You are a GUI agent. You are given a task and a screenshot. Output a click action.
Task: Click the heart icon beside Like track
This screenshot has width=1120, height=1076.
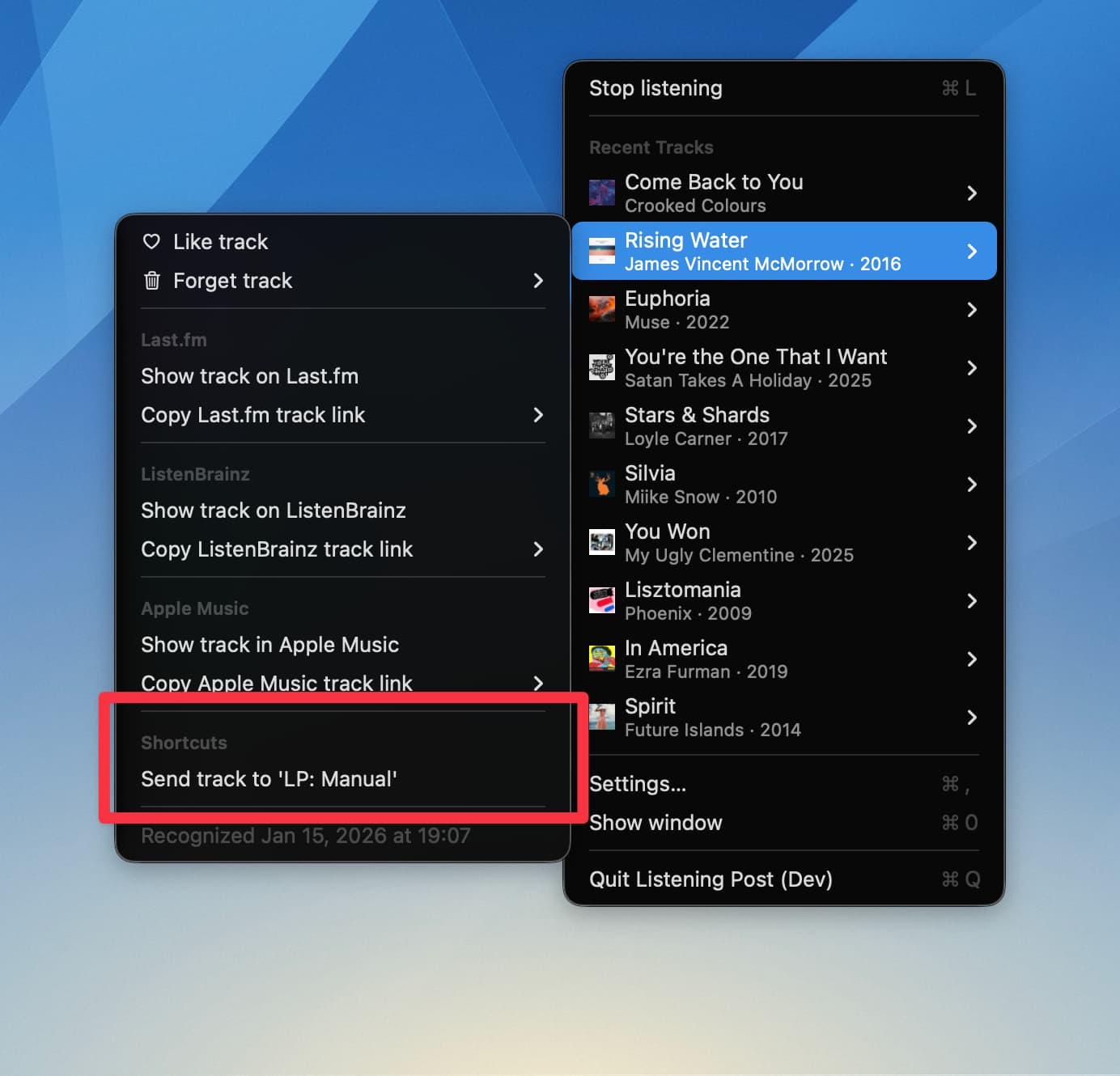click(151, 242)
